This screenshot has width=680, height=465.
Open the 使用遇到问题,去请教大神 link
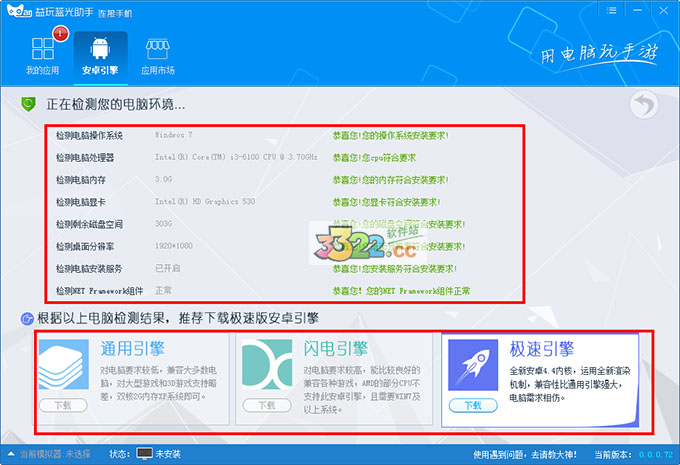[525, 455]
